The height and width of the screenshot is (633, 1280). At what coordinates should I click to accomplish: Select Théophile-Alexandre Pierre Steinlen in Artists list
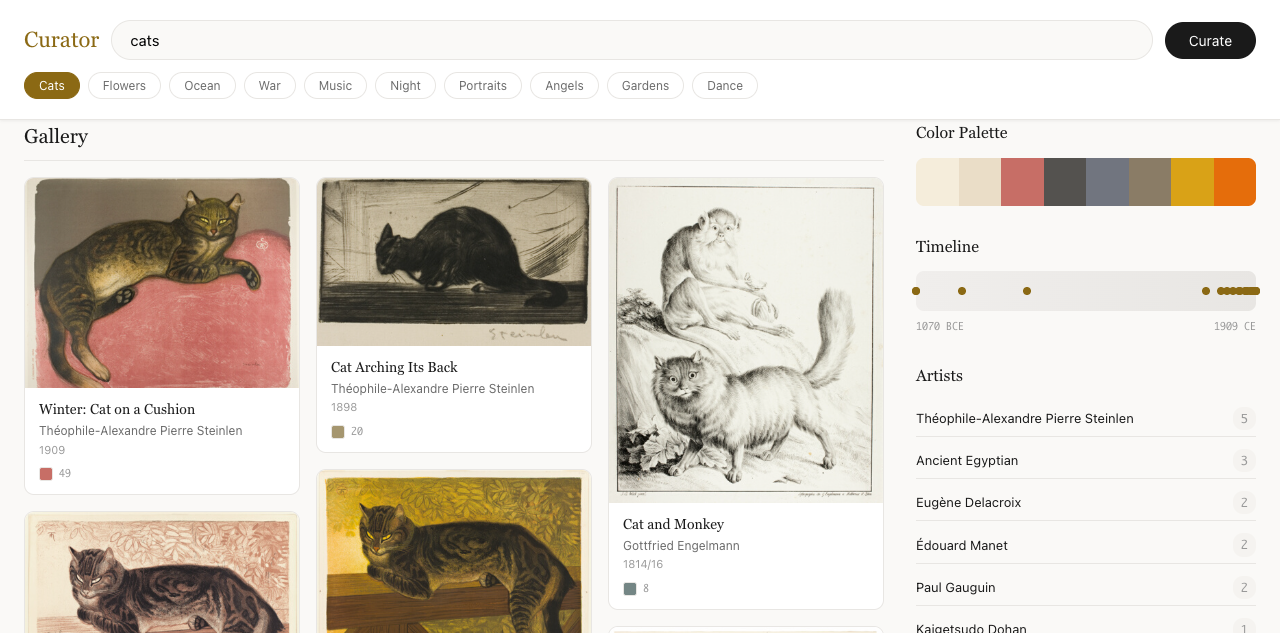click(x=1086, y=419)
